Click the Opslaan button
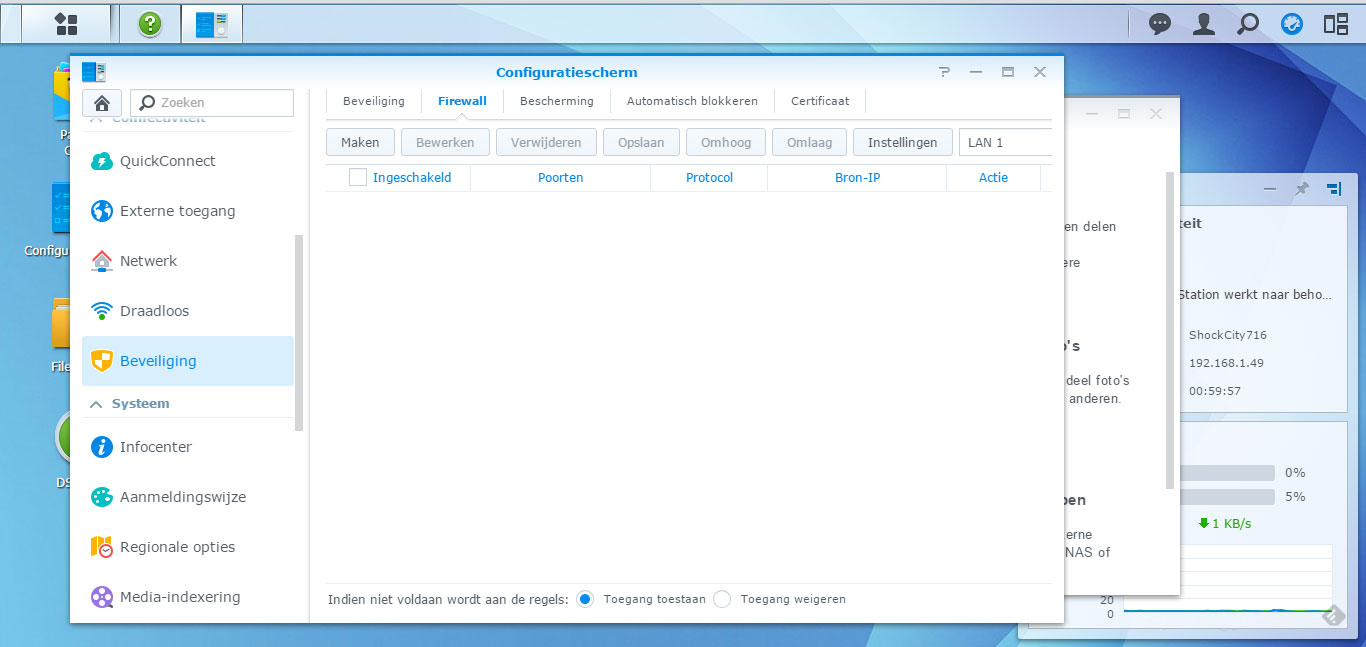 tap(641, 142)
